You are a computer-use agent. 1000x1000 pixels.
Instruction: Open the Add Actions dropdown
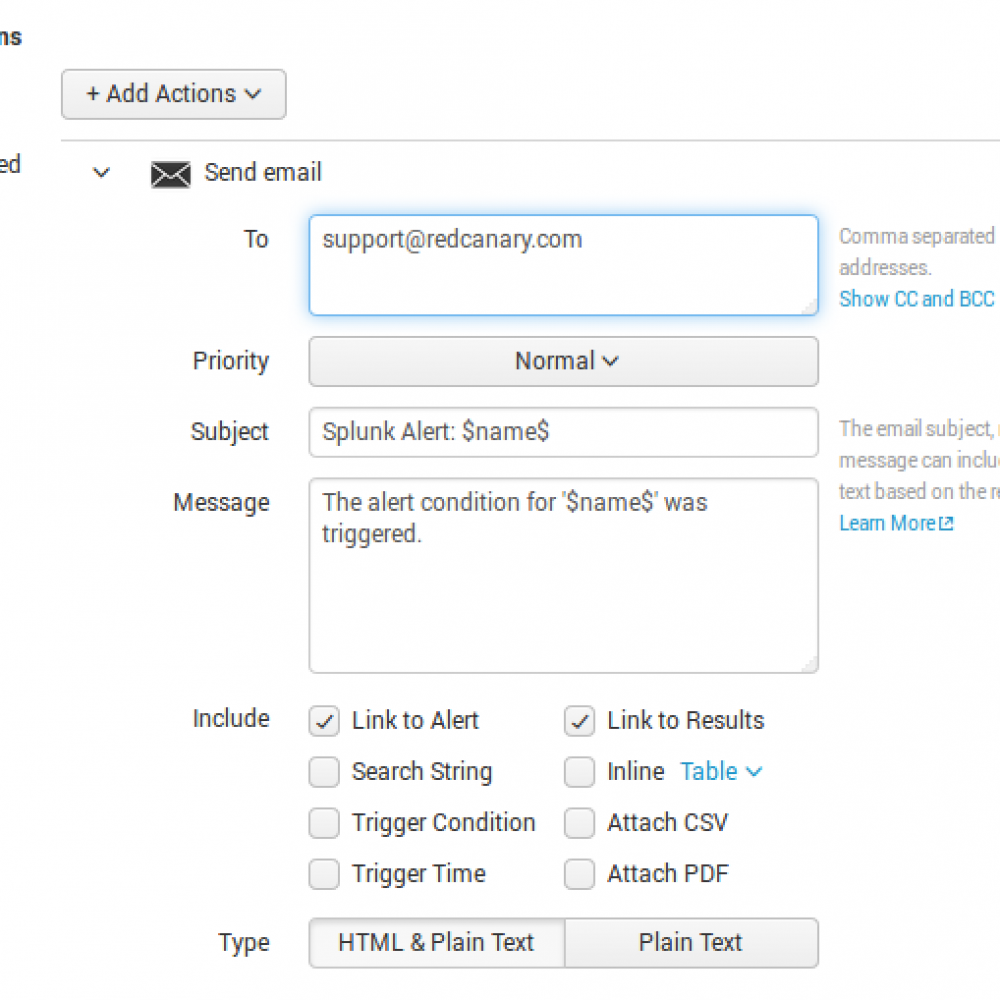(x=174, y=94)
